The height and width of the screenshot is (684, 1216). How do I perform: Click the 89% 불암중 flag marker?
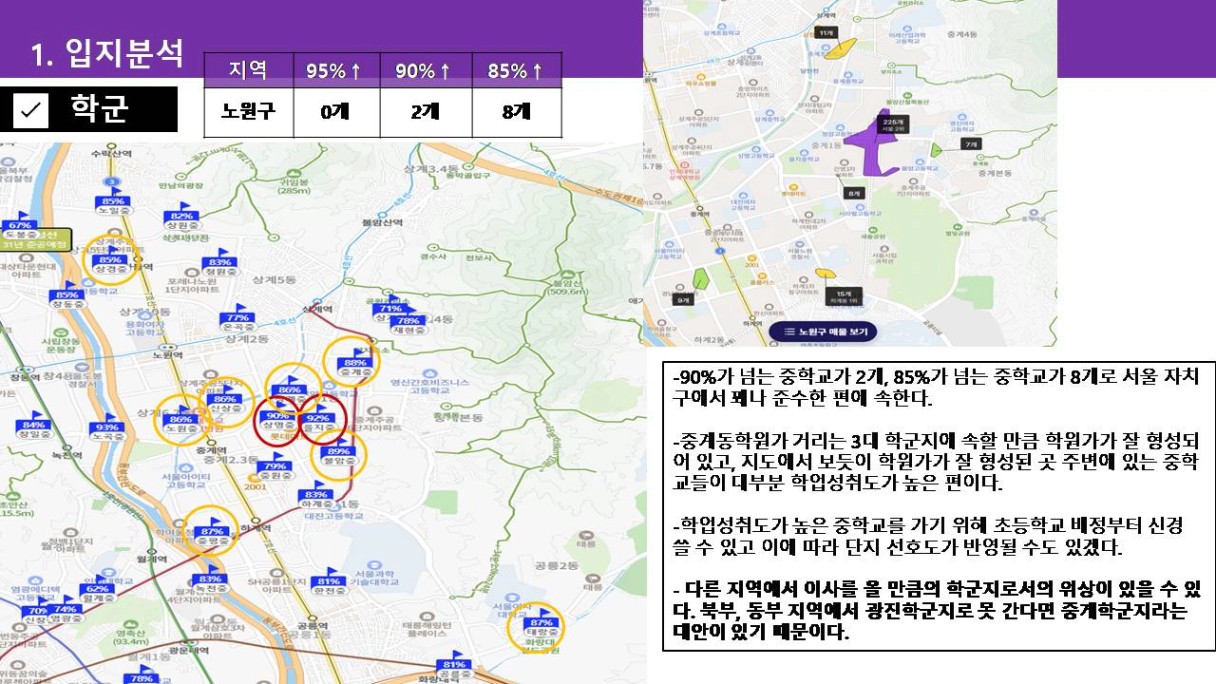tap(338, 451)
